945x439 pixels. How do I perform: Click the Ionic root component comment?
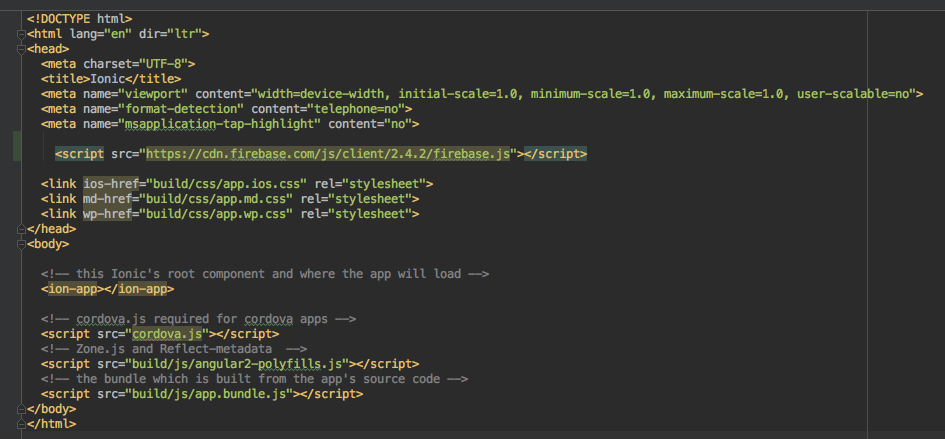click(x=265, y=274)
